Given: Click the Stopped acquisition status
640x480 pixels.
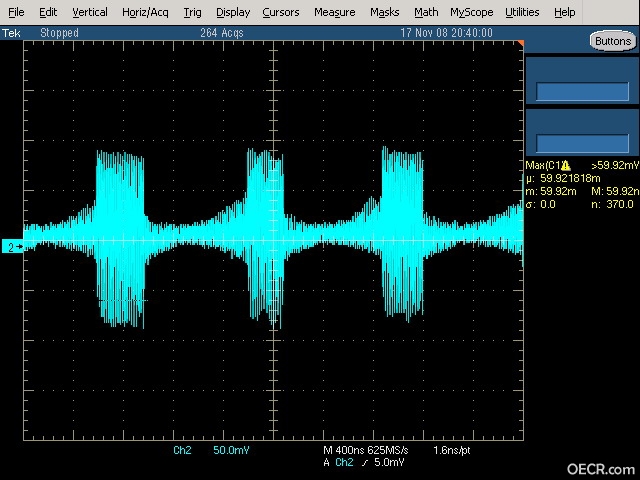Looking at the screenshot, I should pos(59,33).
